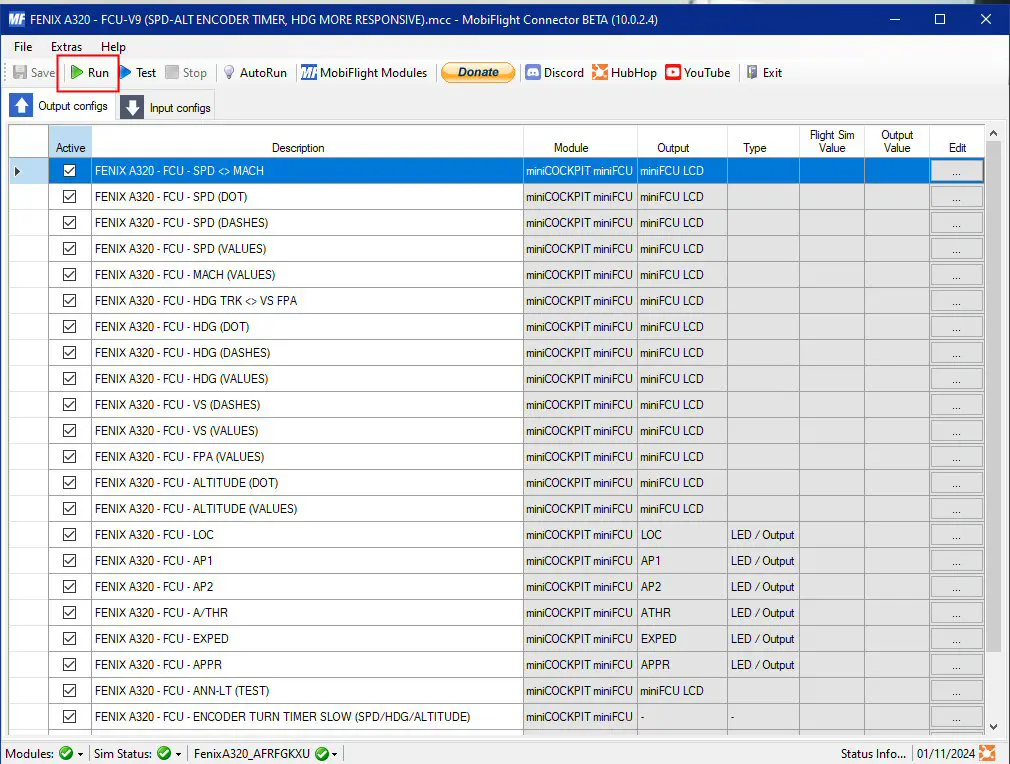The image size is (1010, 764).
Task: Uncheck Active for SPD <> MACH row
Action: pos(70,171)
